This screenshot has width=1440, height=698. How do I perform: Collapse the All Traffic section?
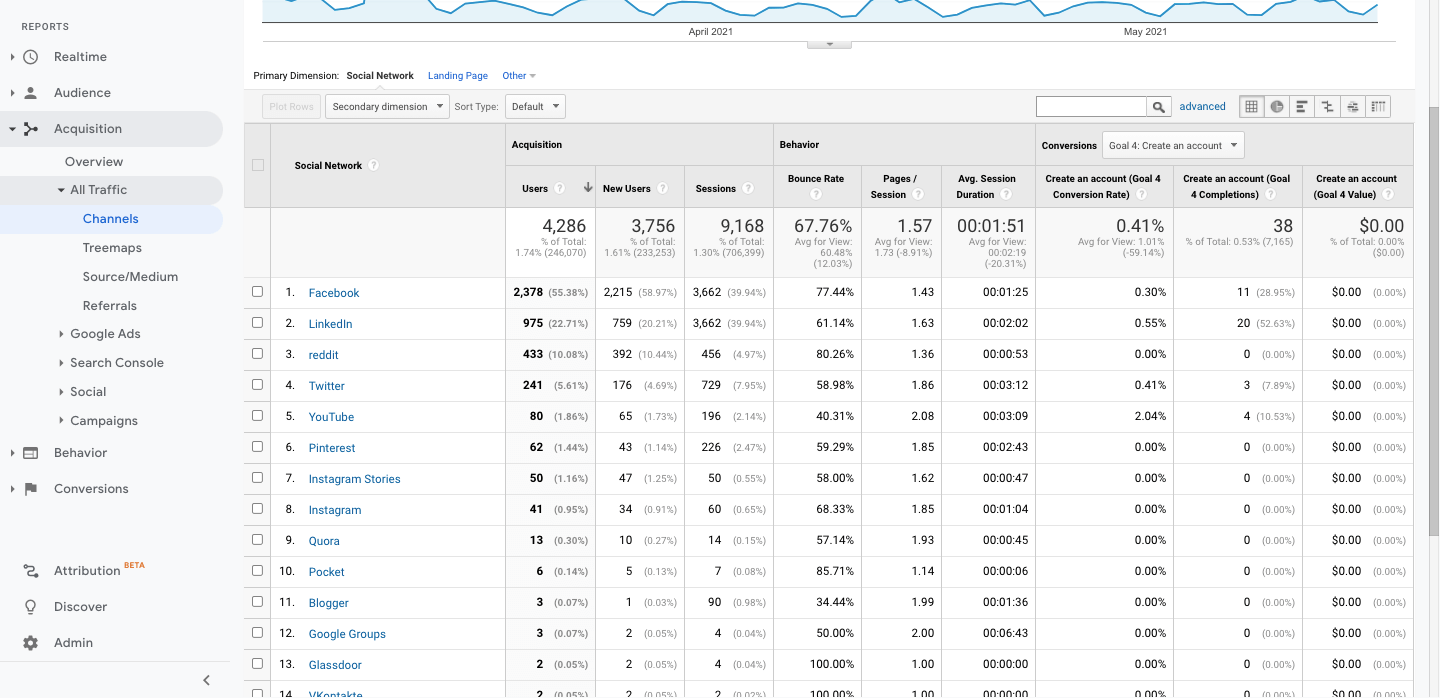click(61, 190)
